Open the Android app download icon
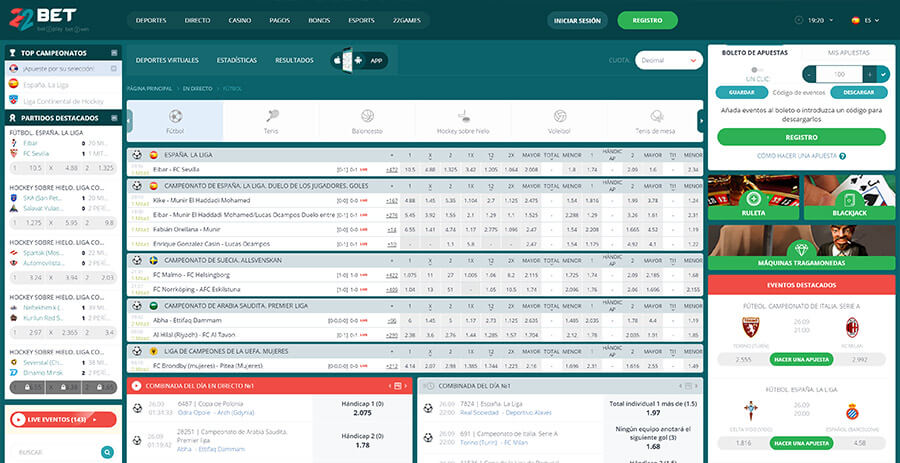The height and width of the screenshot is (463, 900). tap(358, 60)
